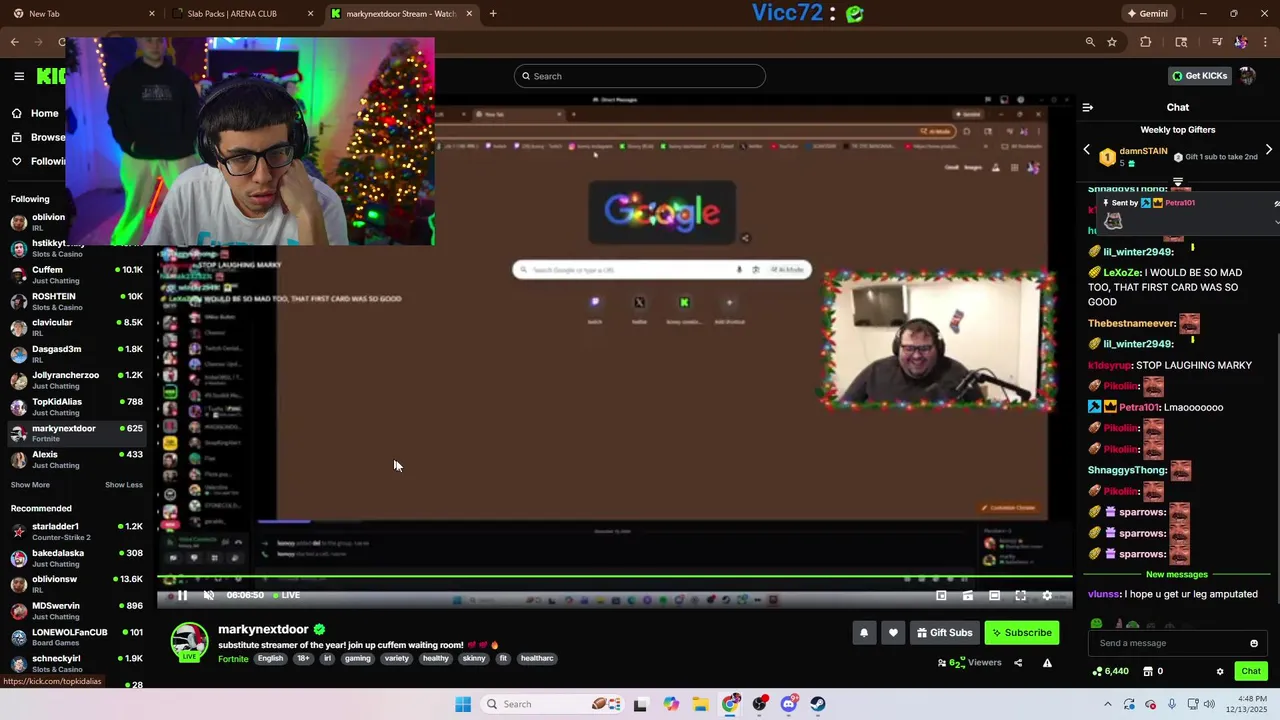Enter fullscreen with the player expand icon
This screenshot has height=720, width=1280.
pos(1021,595)
